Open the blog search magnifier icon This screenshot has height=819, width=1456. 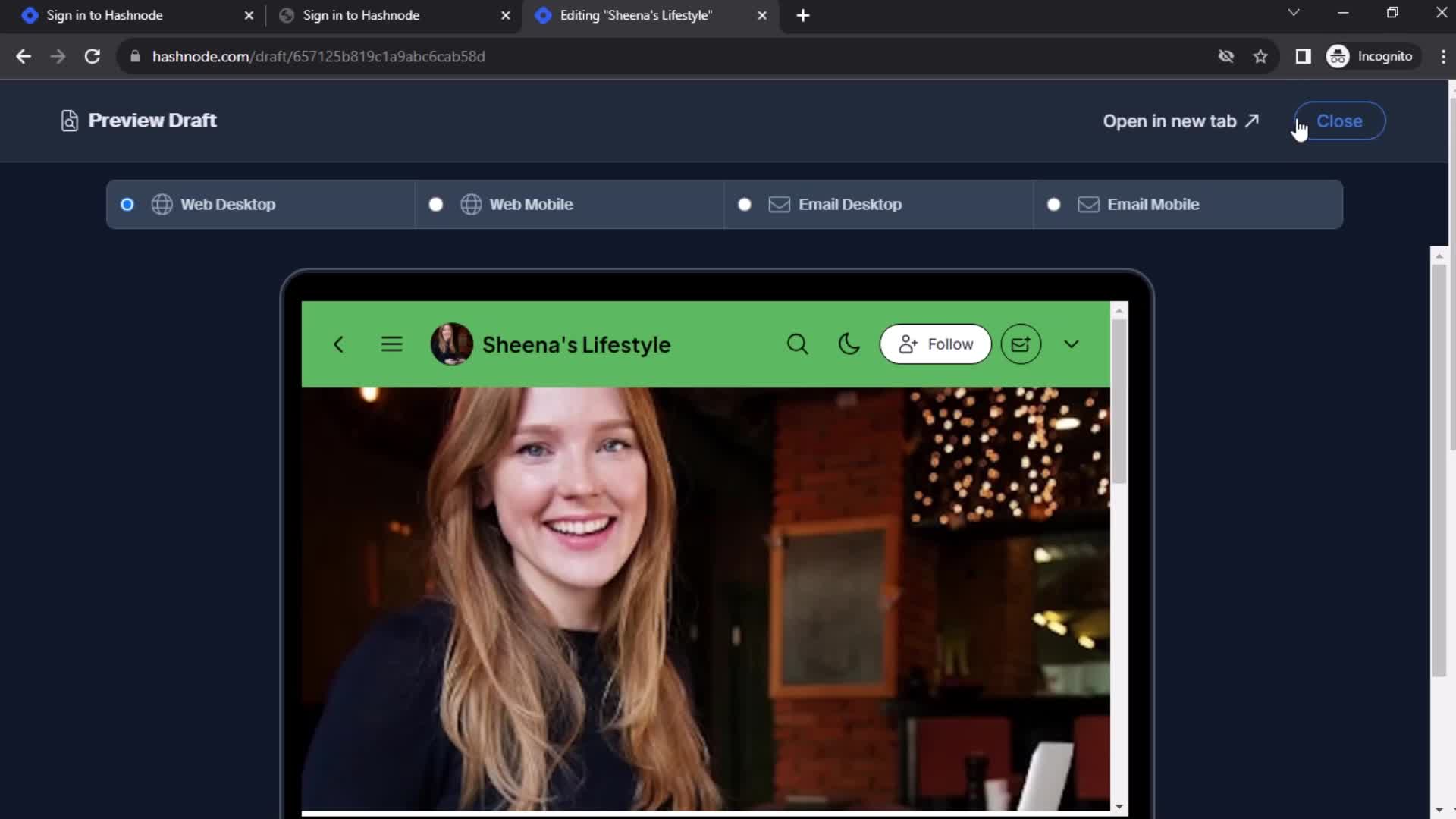pyautogui.click(x=797, y=344)
